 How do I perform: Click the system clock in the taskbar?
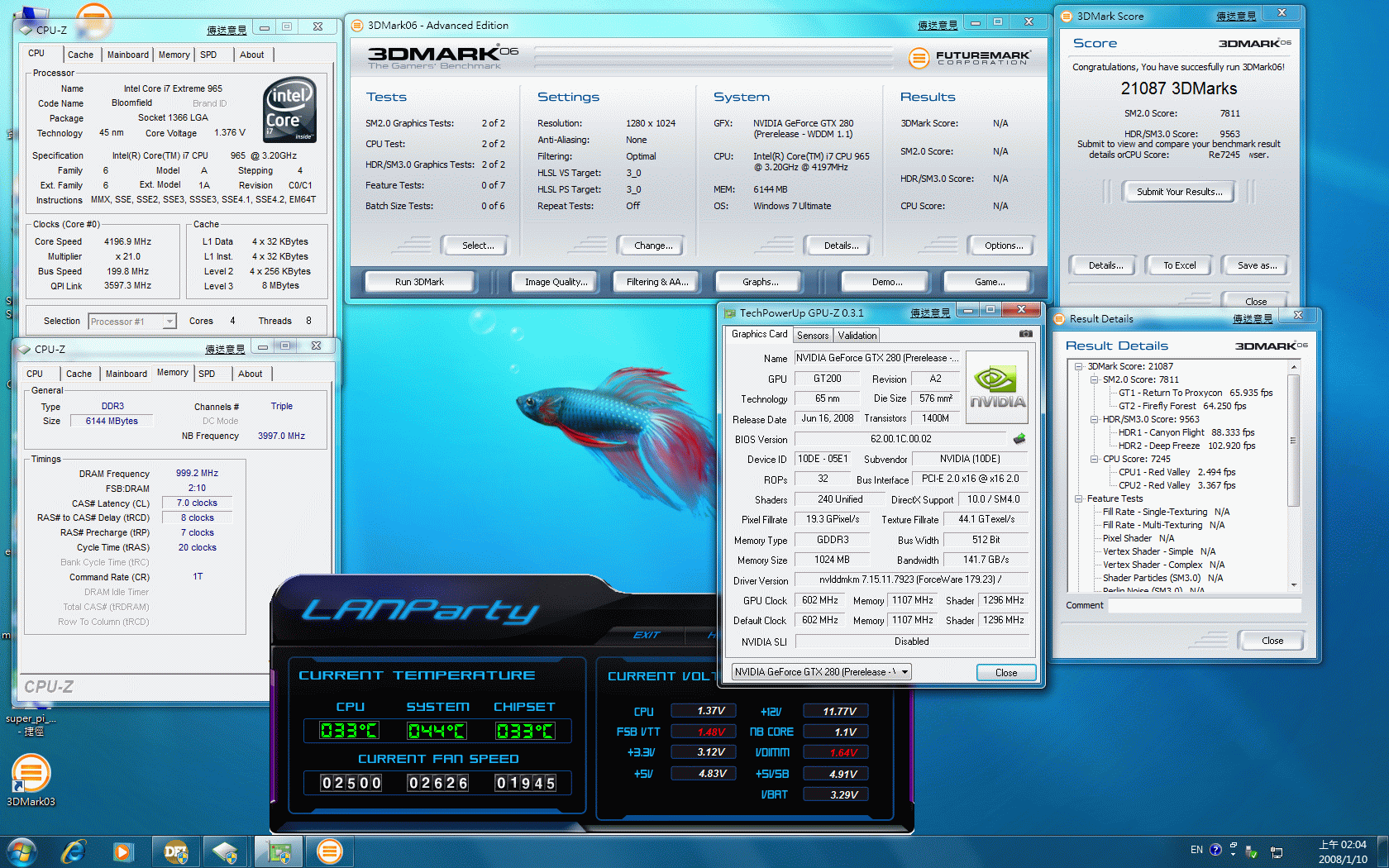pos(1342,851)
